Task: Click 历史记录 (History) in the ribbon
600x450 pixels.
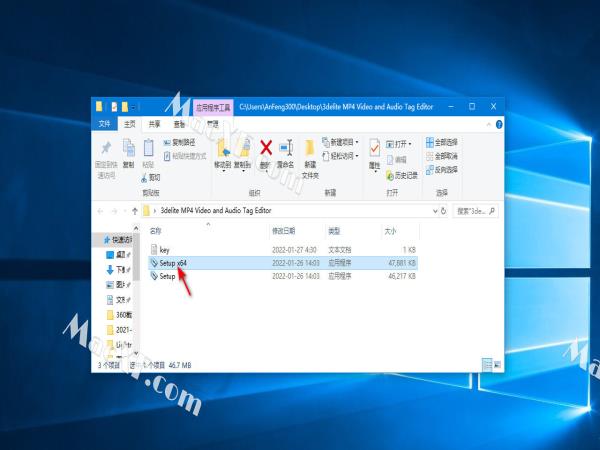Action: [402, 176]
